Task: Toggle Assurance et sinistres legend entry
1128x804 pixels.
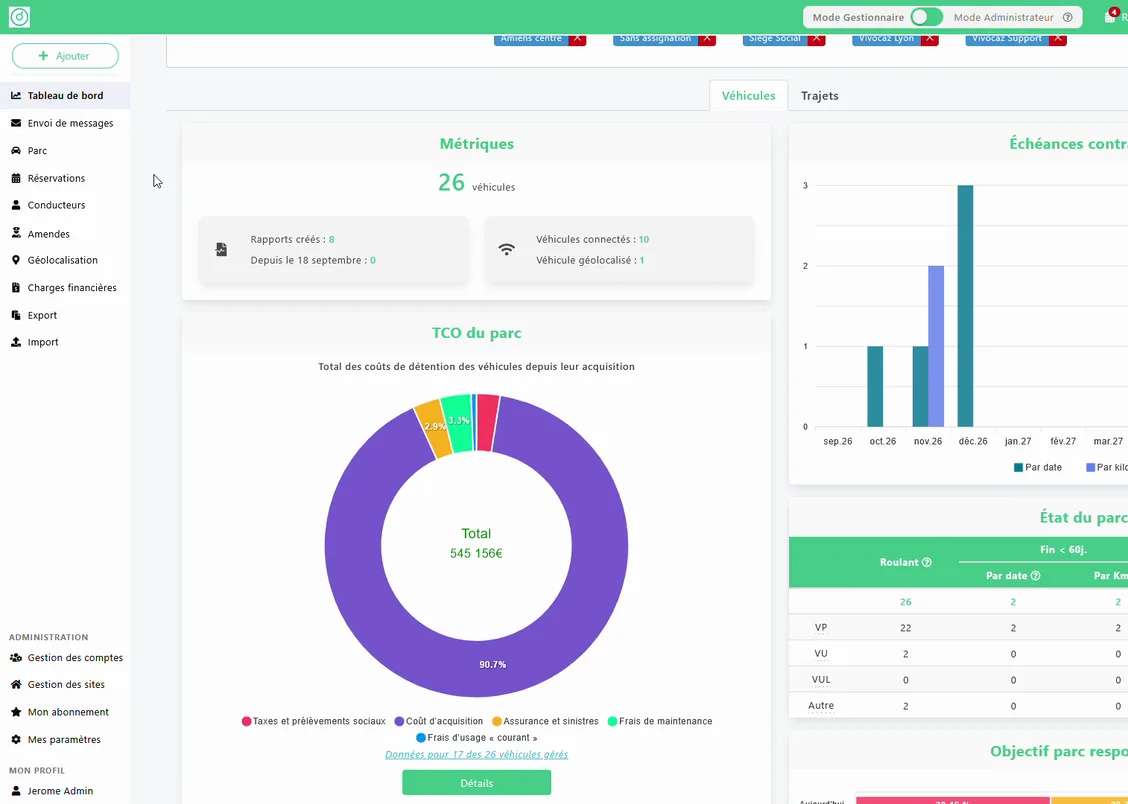Action: click(x=545, y=721)
